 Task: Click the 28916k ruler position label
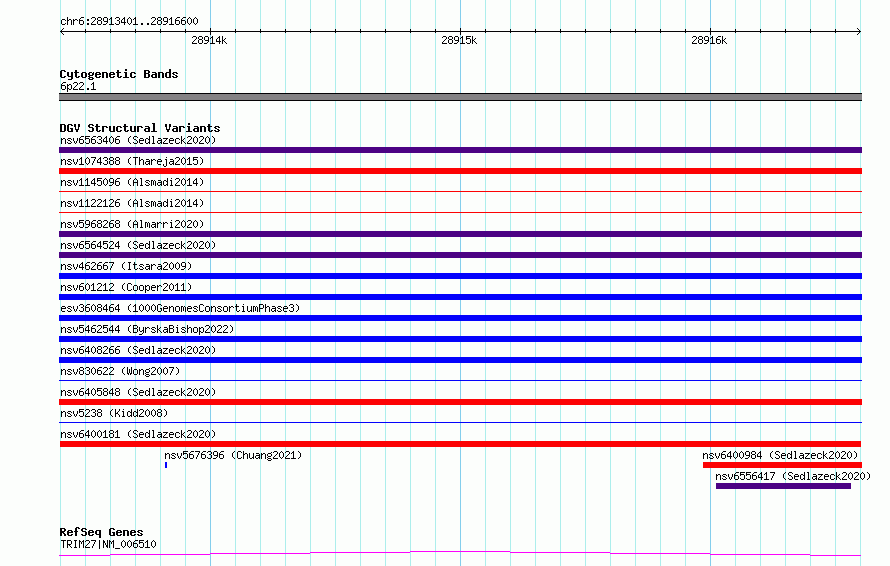[709, 40]
